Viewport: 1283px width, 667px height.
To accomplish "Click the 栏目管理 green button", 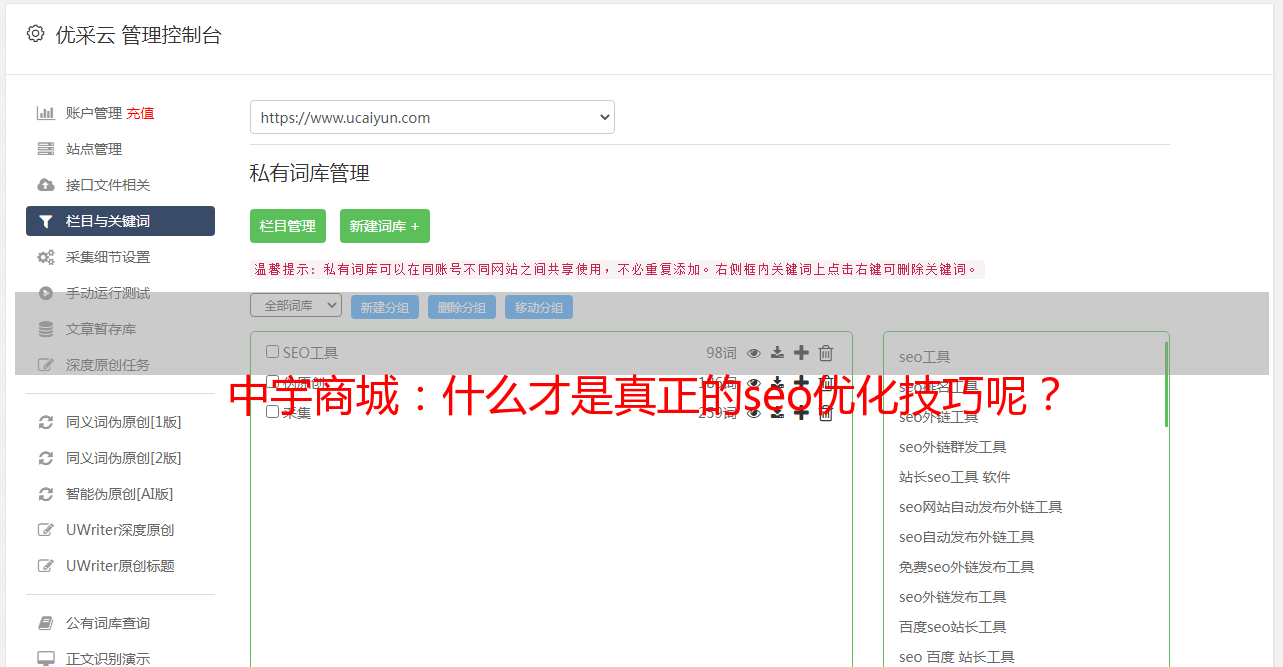I will click(x=288, y=226).
